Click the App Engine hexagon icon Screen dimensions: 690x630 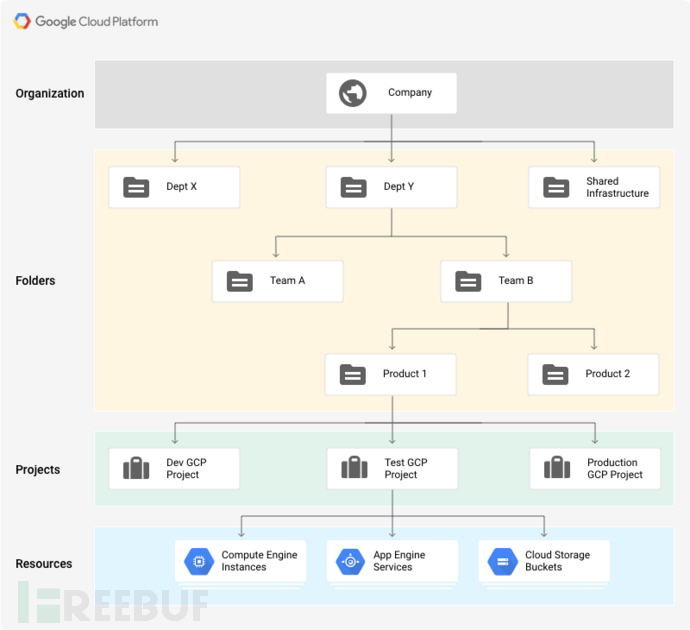(350, 562)
